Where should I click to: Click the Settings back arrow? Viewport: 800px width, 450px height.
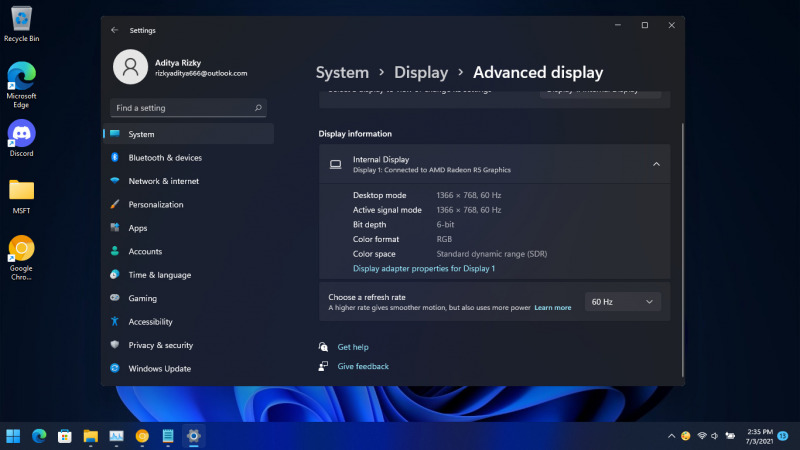coord(115,30)
